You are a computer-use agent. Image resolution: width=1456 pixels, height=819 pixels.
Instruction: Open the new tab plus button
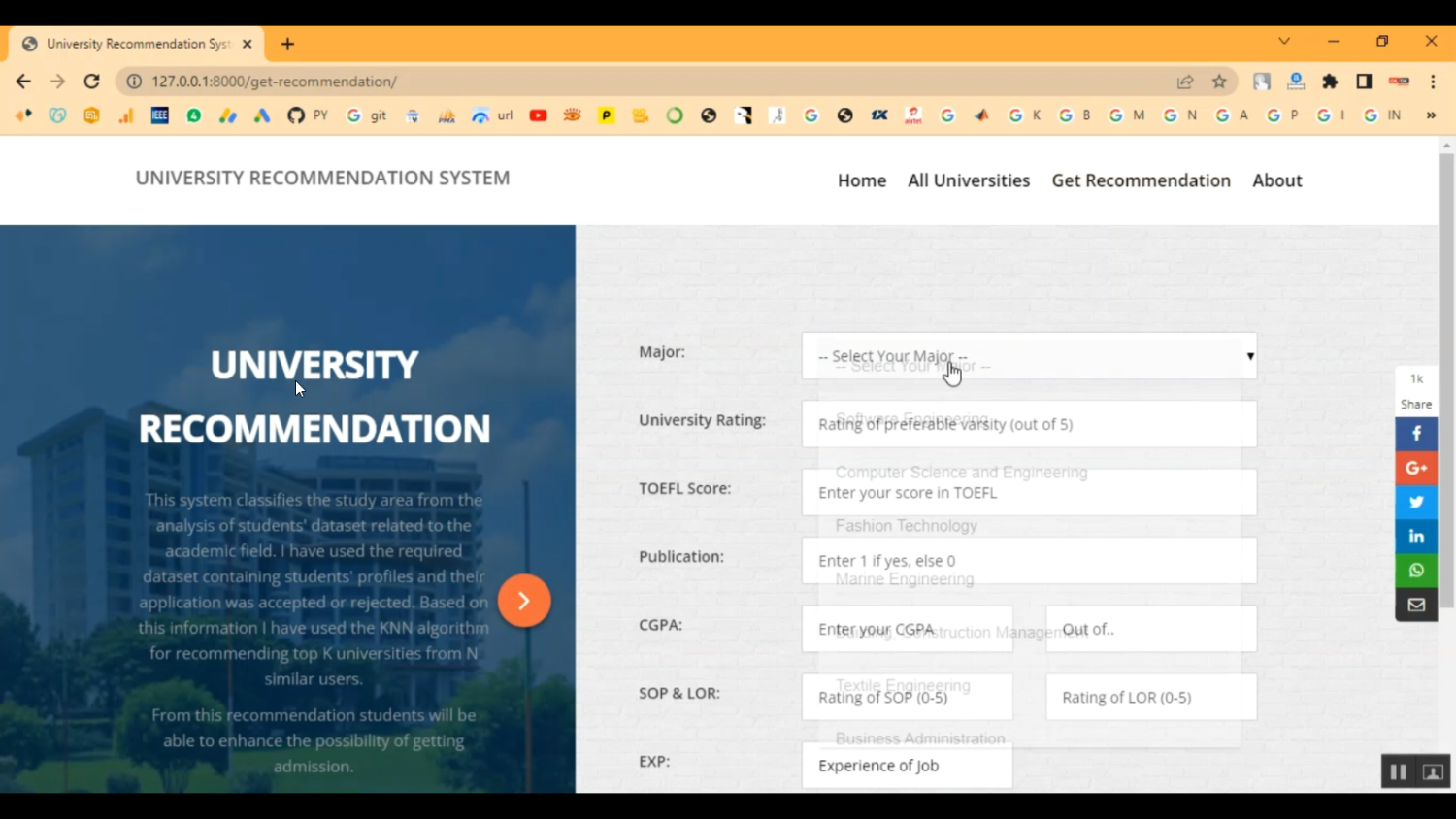coord(287,44)
